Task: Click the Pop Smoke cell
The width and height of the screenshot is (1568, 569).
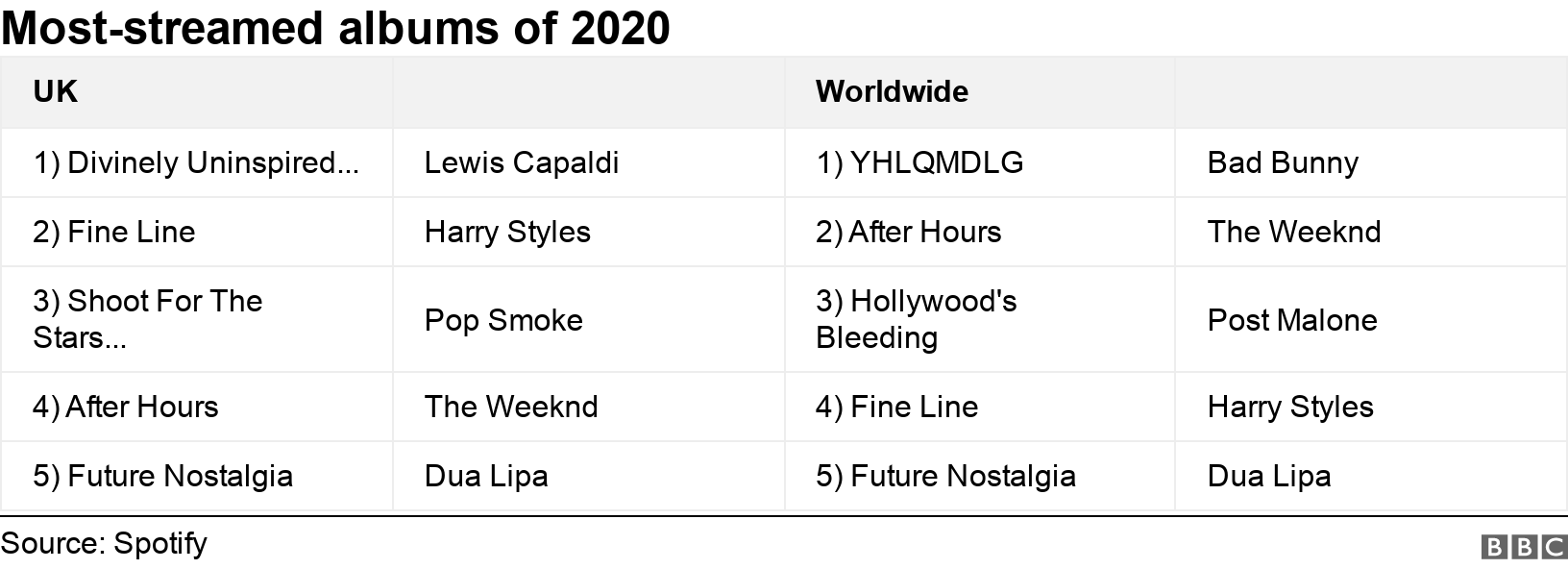Action: (x=503, y=320)
